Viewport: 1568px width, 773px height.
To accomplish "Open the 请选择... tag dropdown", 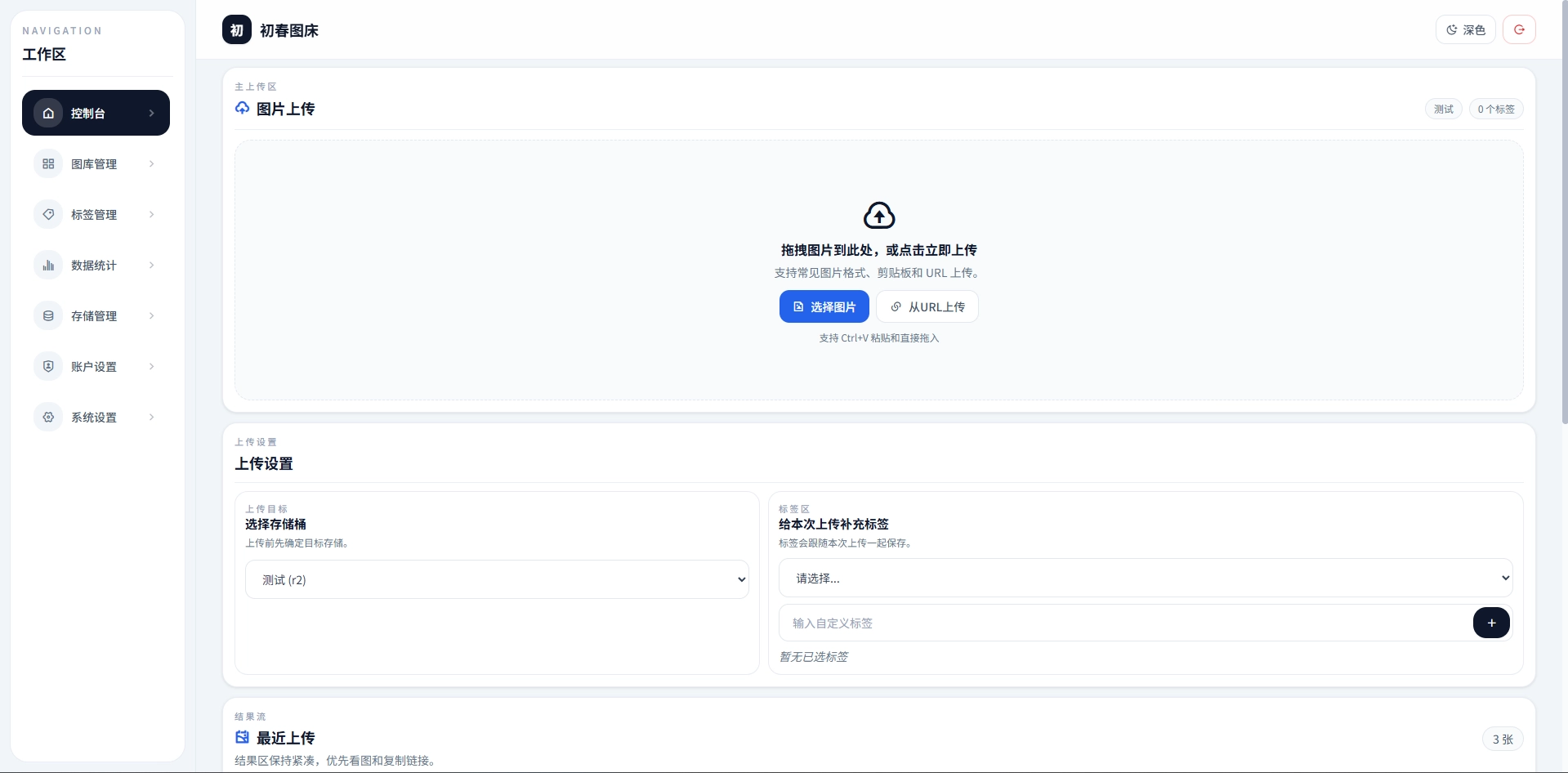I will tap(1146, 578).
